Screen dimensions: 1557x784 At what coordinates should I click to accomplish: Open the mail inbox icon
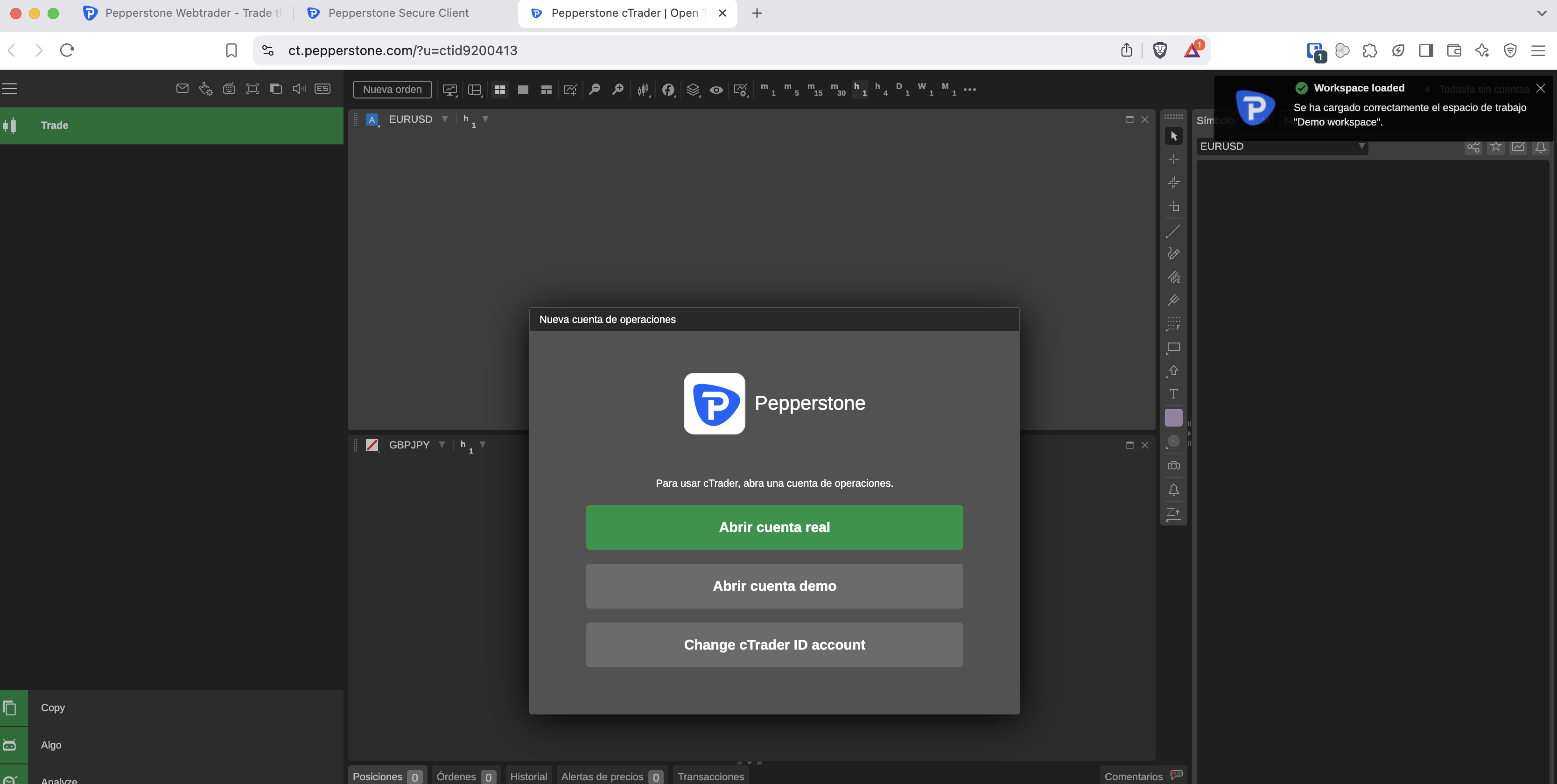(x=182, y=89)
